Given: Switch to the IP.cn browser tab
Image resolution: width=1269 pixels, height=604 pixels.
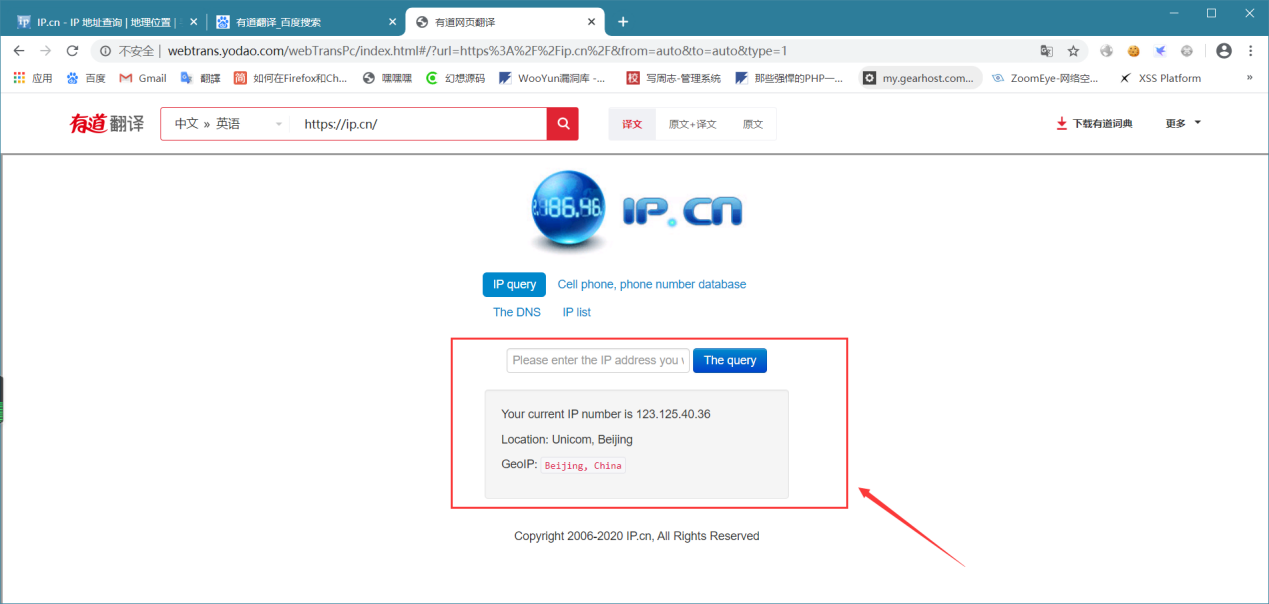Looking at the screenshot, I should 104,21.
